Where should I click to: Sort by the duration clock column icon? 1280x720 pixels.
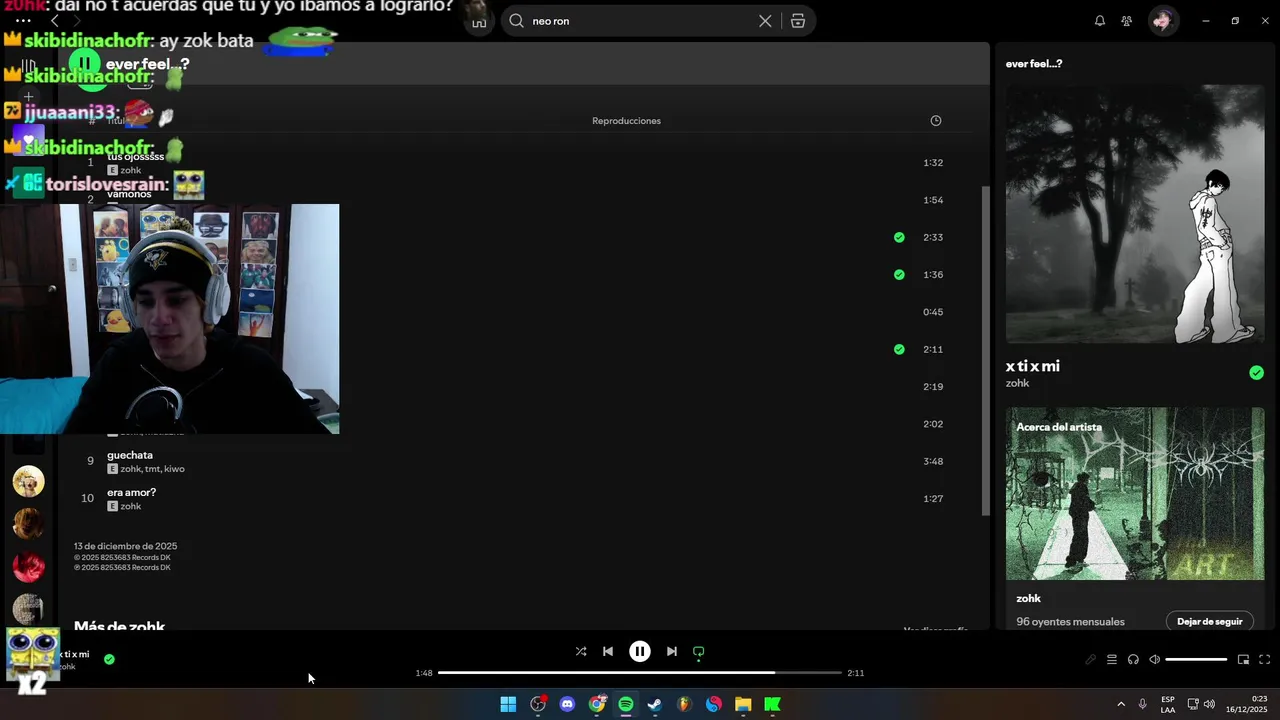coord(936,121)
